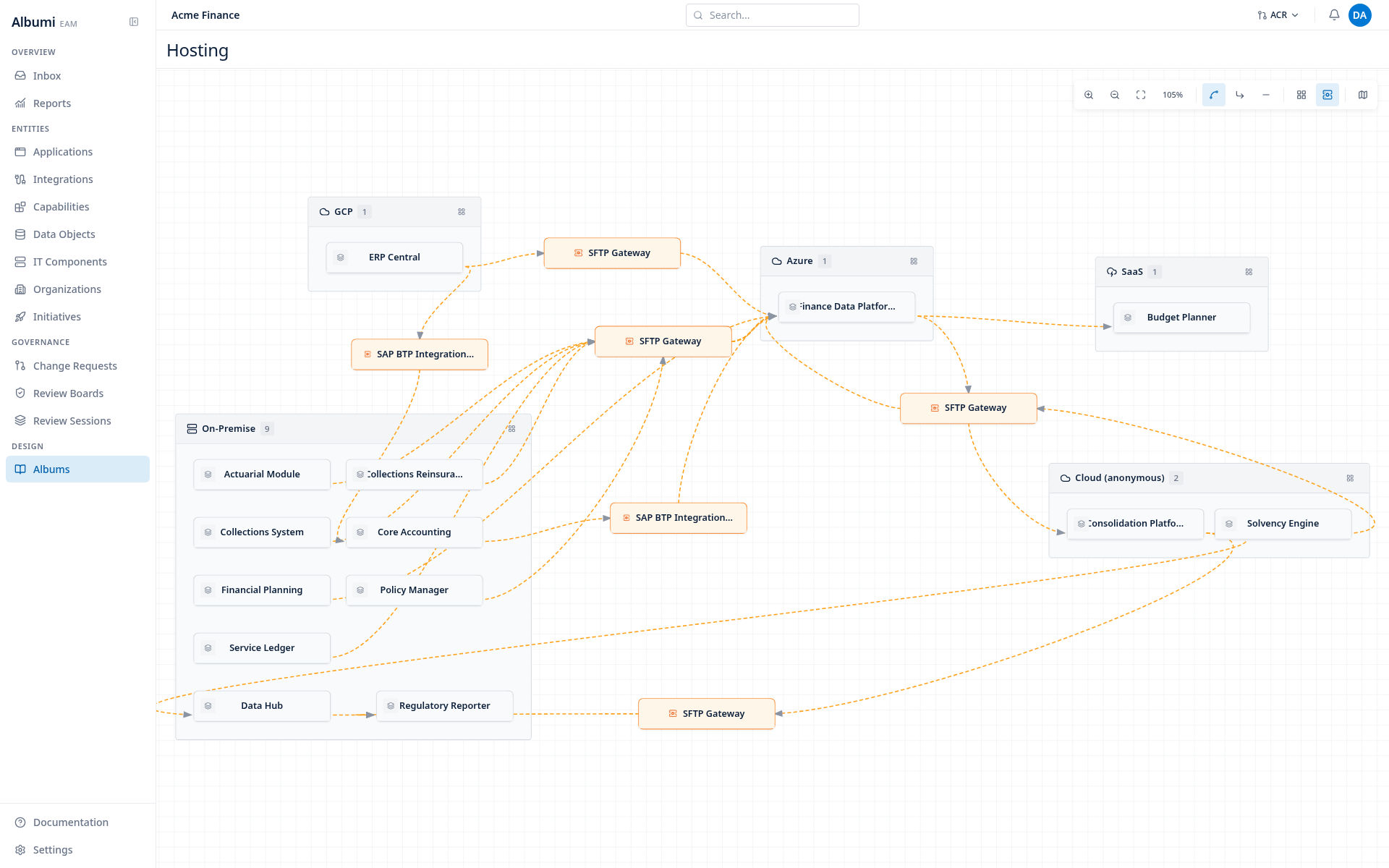Click the On-Premise count badge 9

[x=267, y=429]
